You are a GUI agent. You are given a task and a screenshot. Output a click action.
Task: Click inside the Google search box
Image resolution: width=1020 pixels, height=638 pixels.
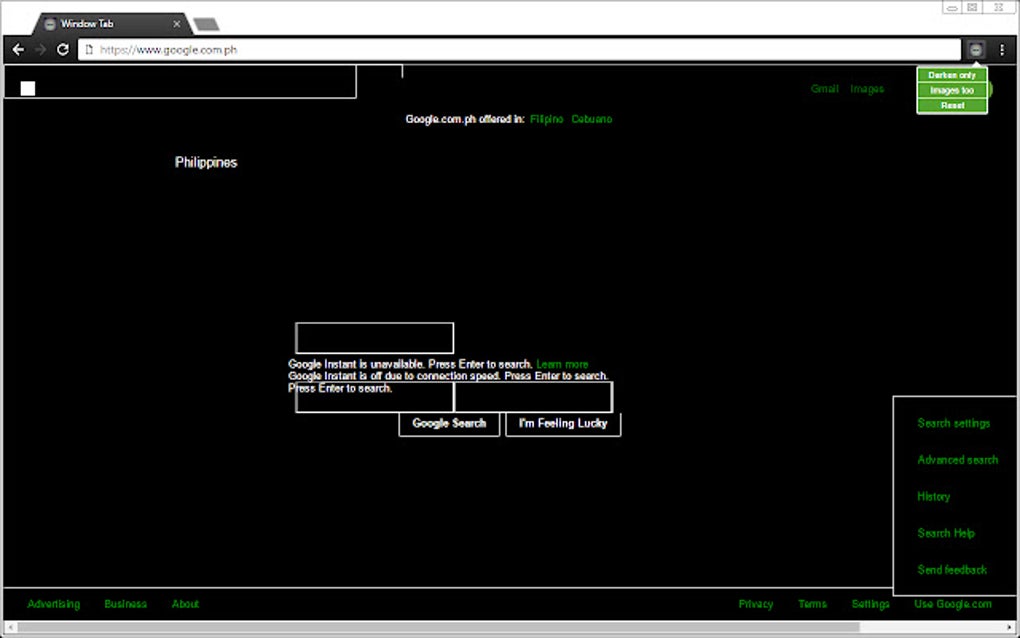tap(374, 337)
